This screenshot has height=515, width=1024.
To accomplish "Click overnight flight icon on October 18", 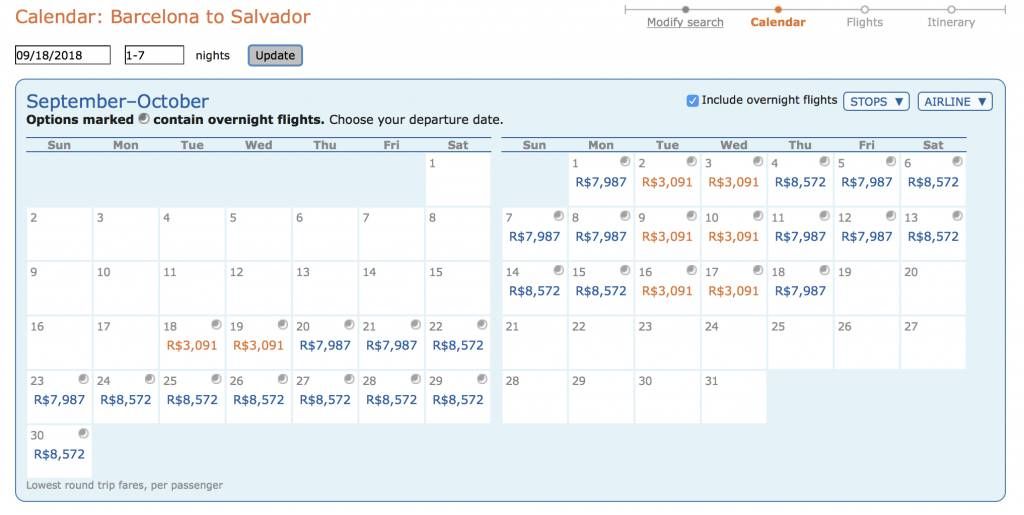I will (x=825, y=270).
